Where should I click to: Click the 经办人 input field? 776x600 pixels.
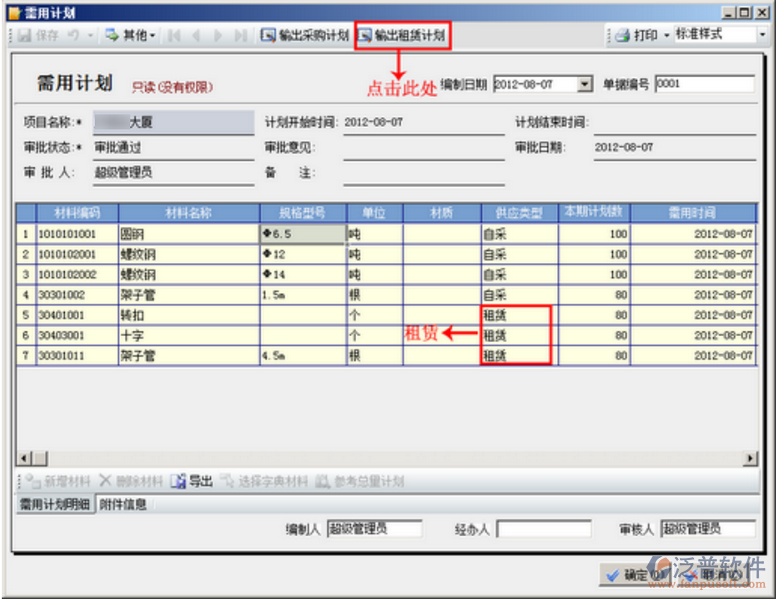pos(543,529)
